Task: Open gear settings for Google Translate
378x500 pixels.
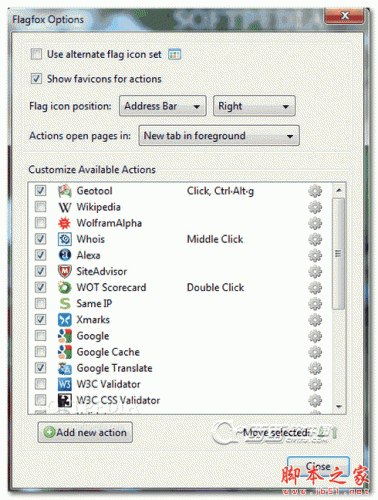Action: coord(315,368)
